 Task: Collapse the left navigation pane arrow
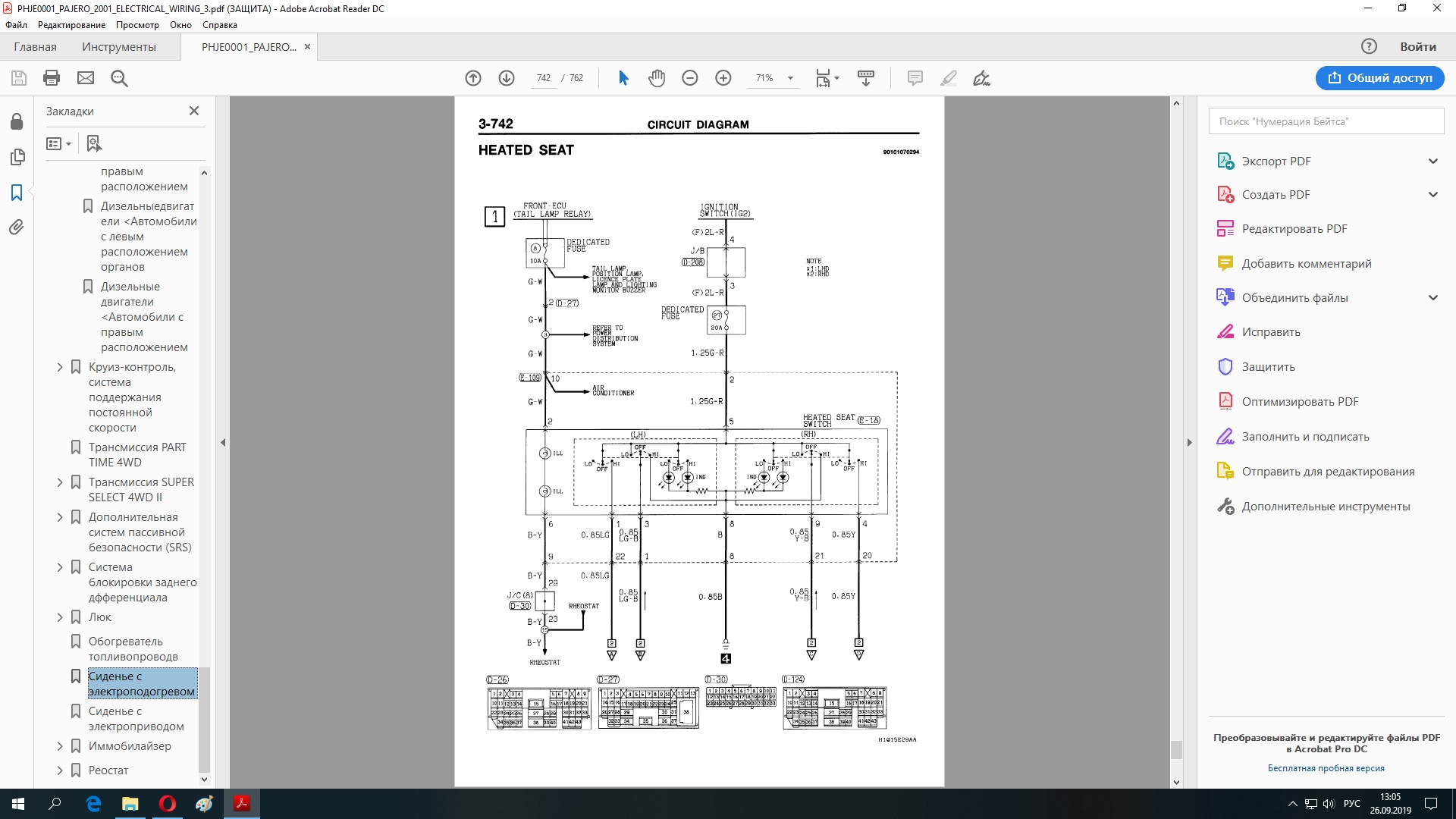(223, 442)
